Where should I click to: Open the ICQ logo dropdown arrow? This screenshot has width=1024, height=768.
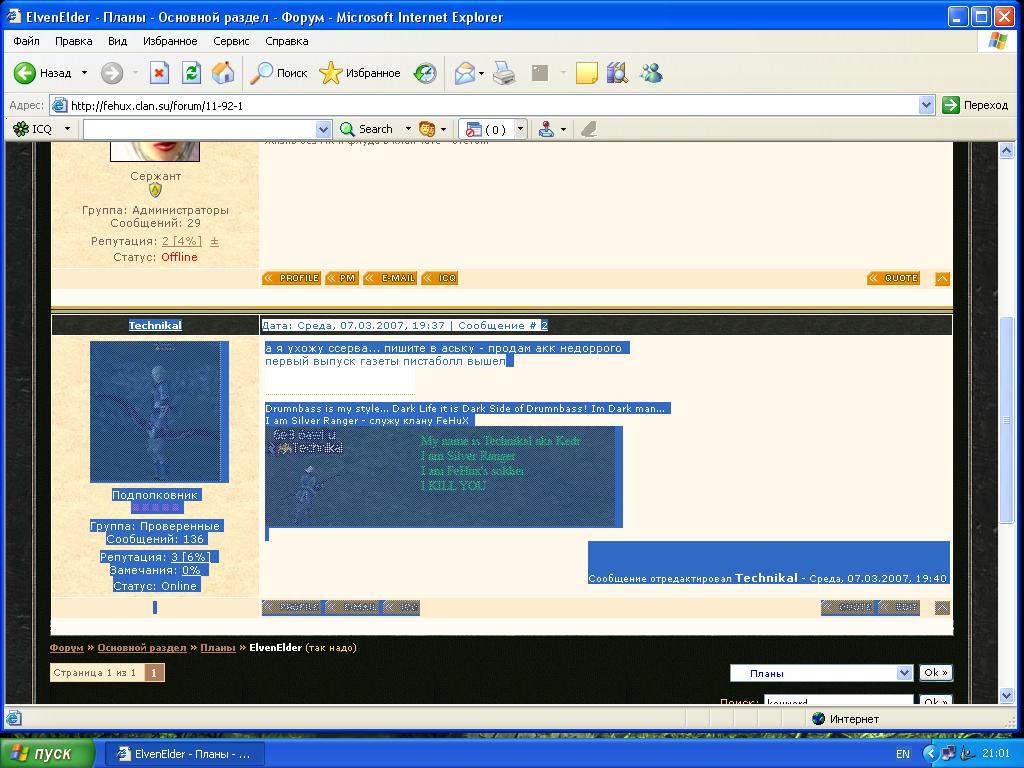point(67,129)
